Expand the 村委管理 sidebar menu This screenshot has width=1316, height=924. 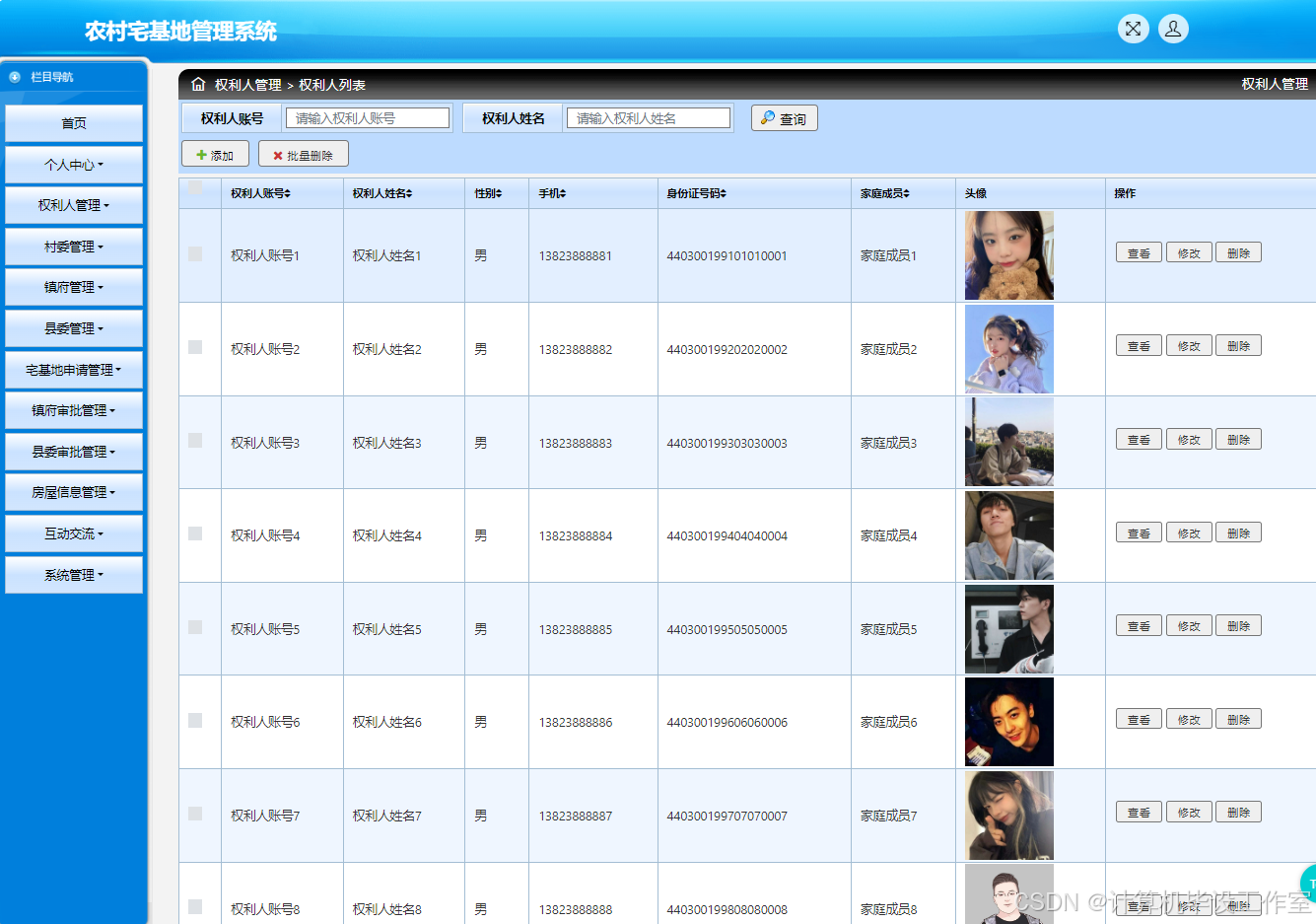coord(74,247)
